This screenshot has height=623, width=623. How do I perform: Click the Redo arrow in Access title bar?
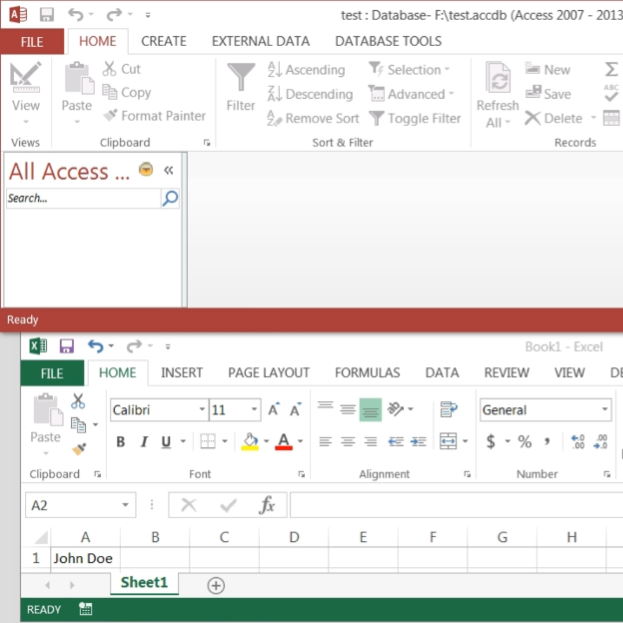(x=114, y=15)
